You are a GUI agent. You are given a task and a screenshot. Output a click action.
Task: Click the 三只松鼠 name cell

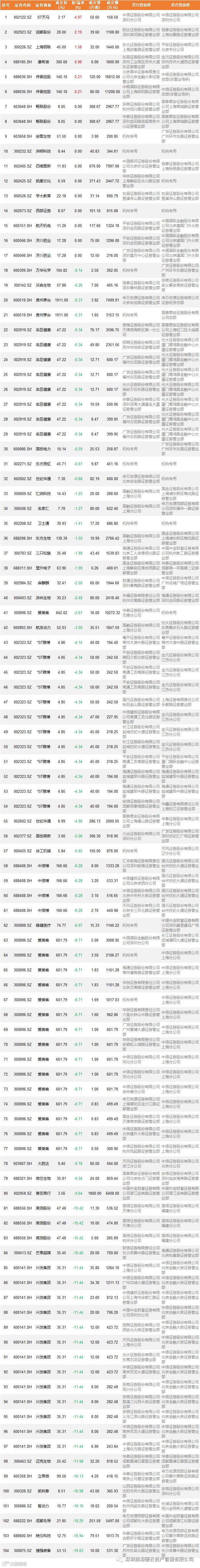[x=43, y=553]
